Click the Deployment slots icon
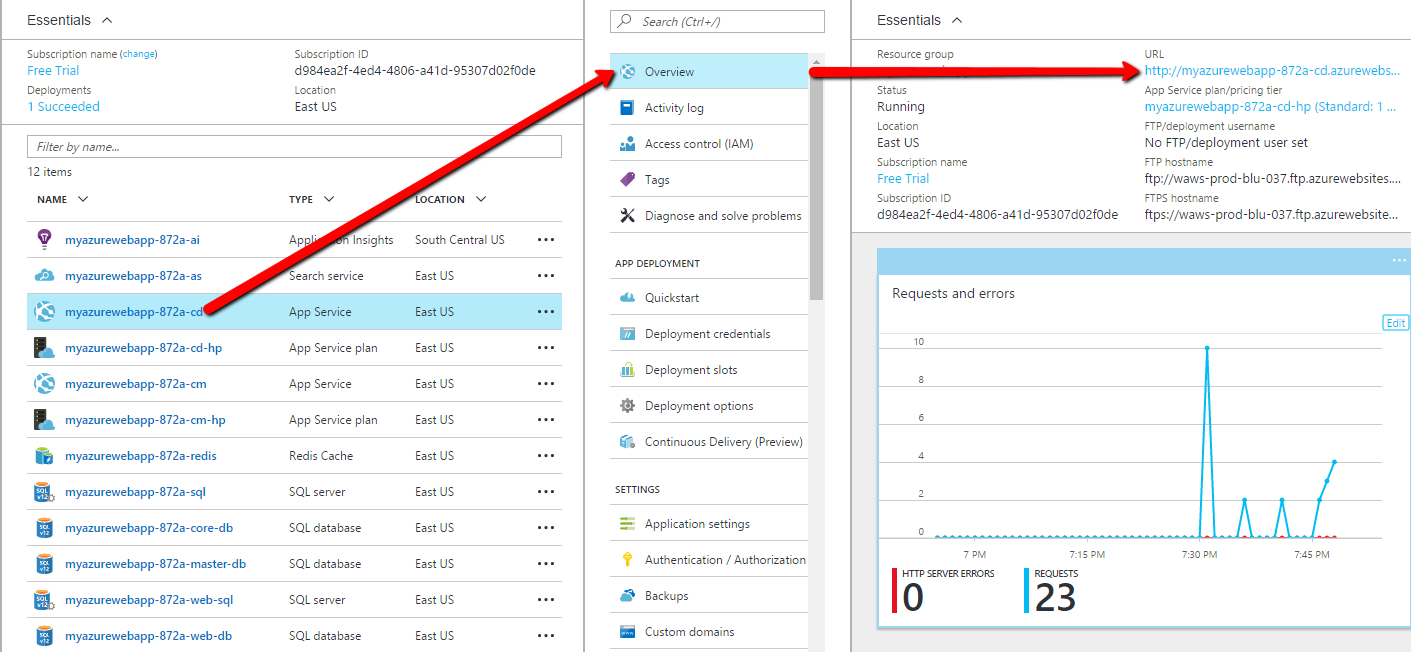The image size is (1411, 652). (x=628, y=370)
